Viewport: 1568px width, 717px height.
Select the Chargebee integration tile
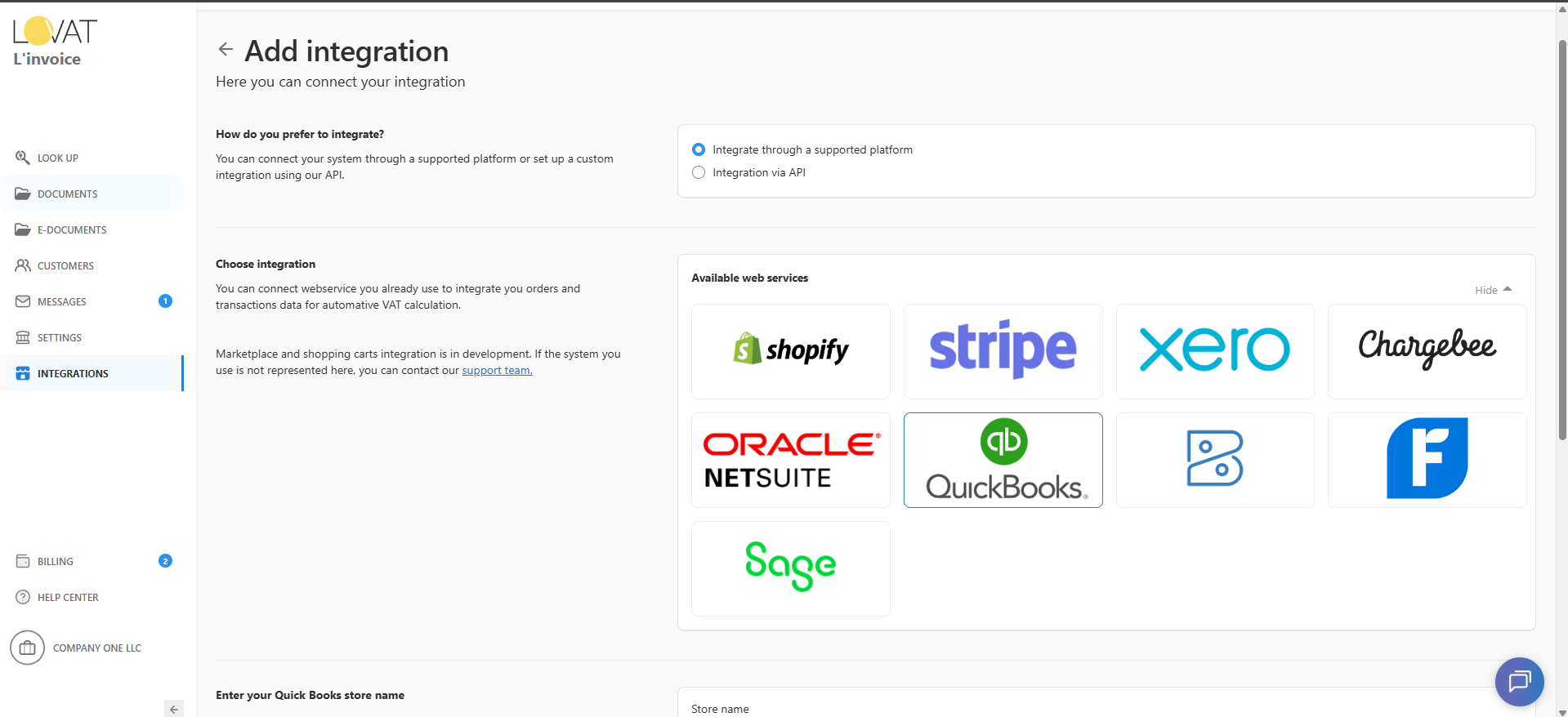1427,351
